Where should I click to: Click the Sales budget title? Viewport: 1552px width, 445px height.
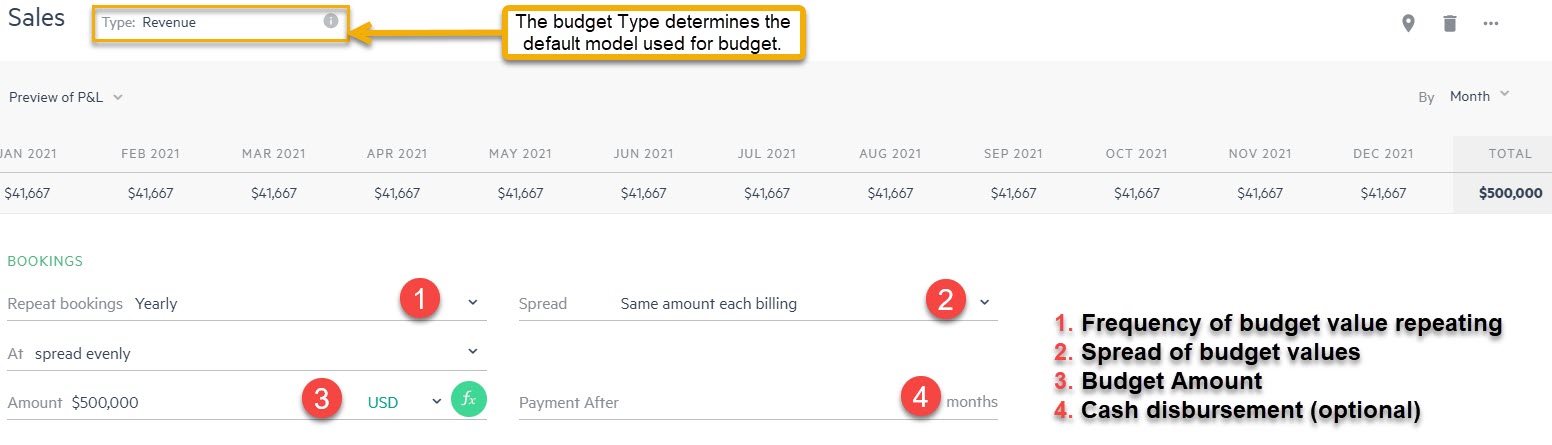coord(36,19)
